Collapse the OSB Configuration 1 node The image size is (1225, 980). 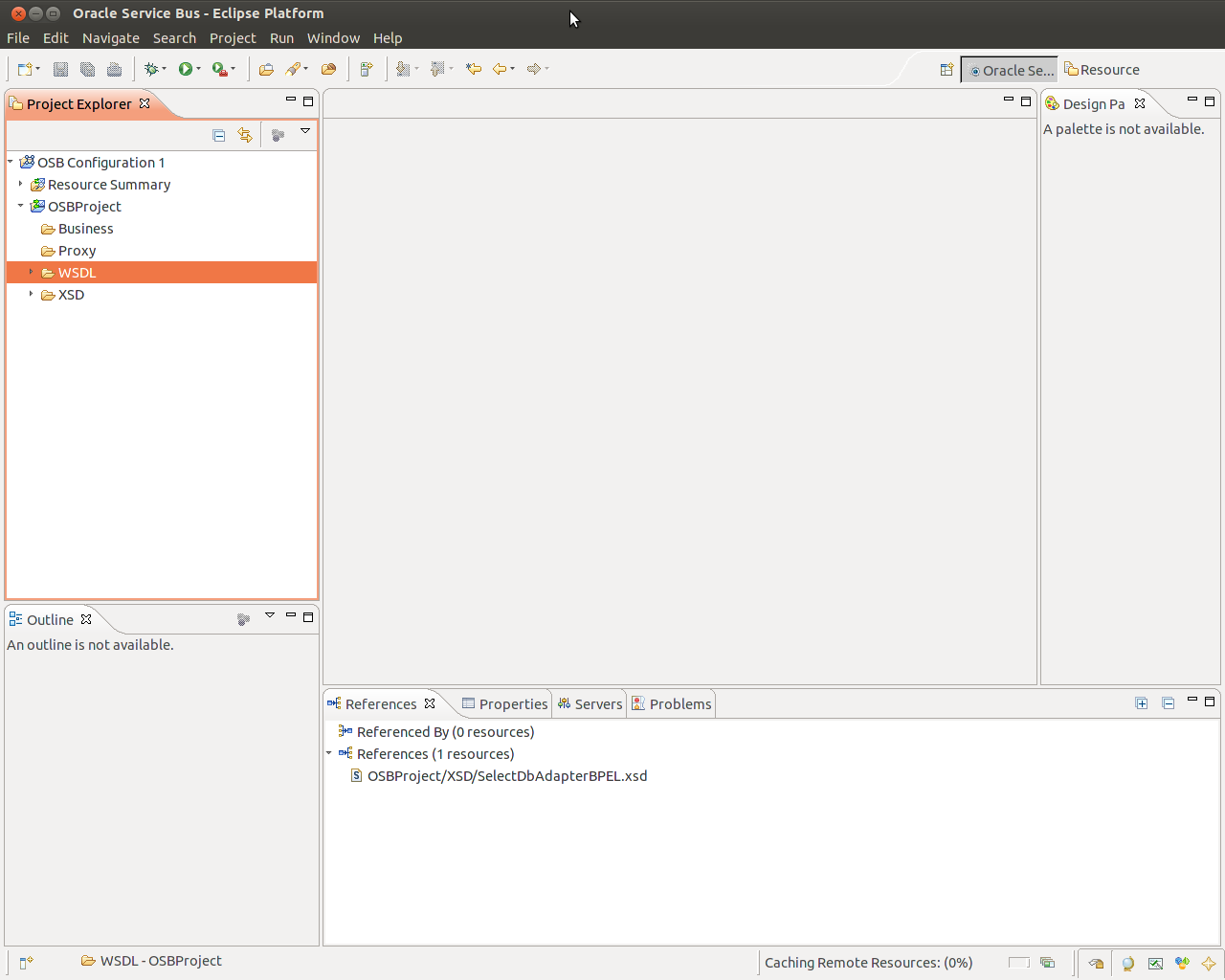tap(11, 162)
